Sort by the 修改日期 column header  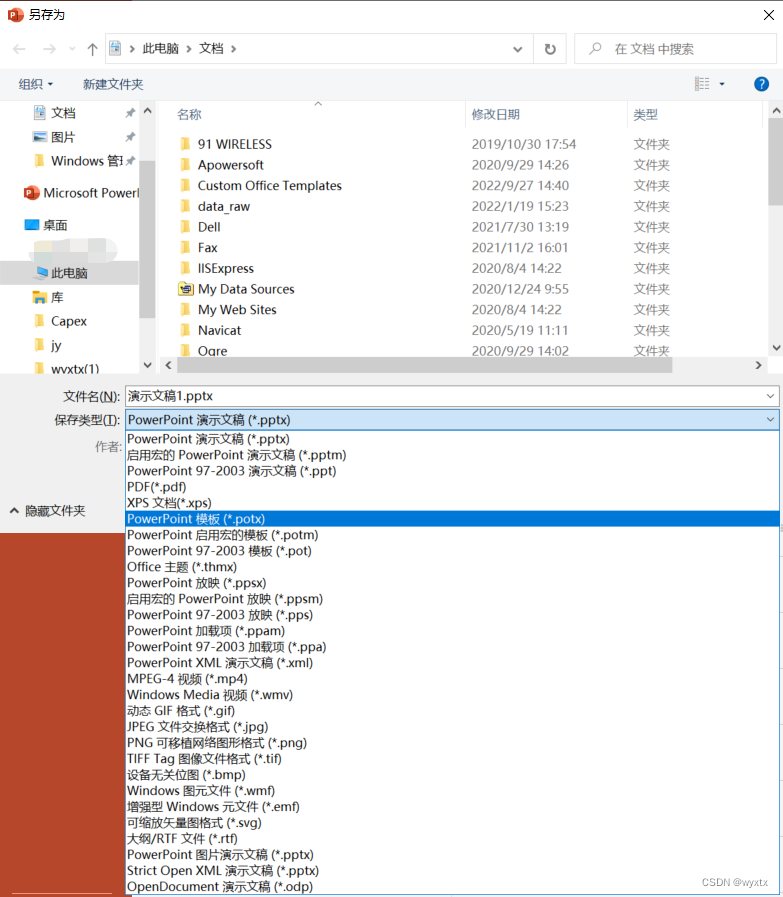495,114
